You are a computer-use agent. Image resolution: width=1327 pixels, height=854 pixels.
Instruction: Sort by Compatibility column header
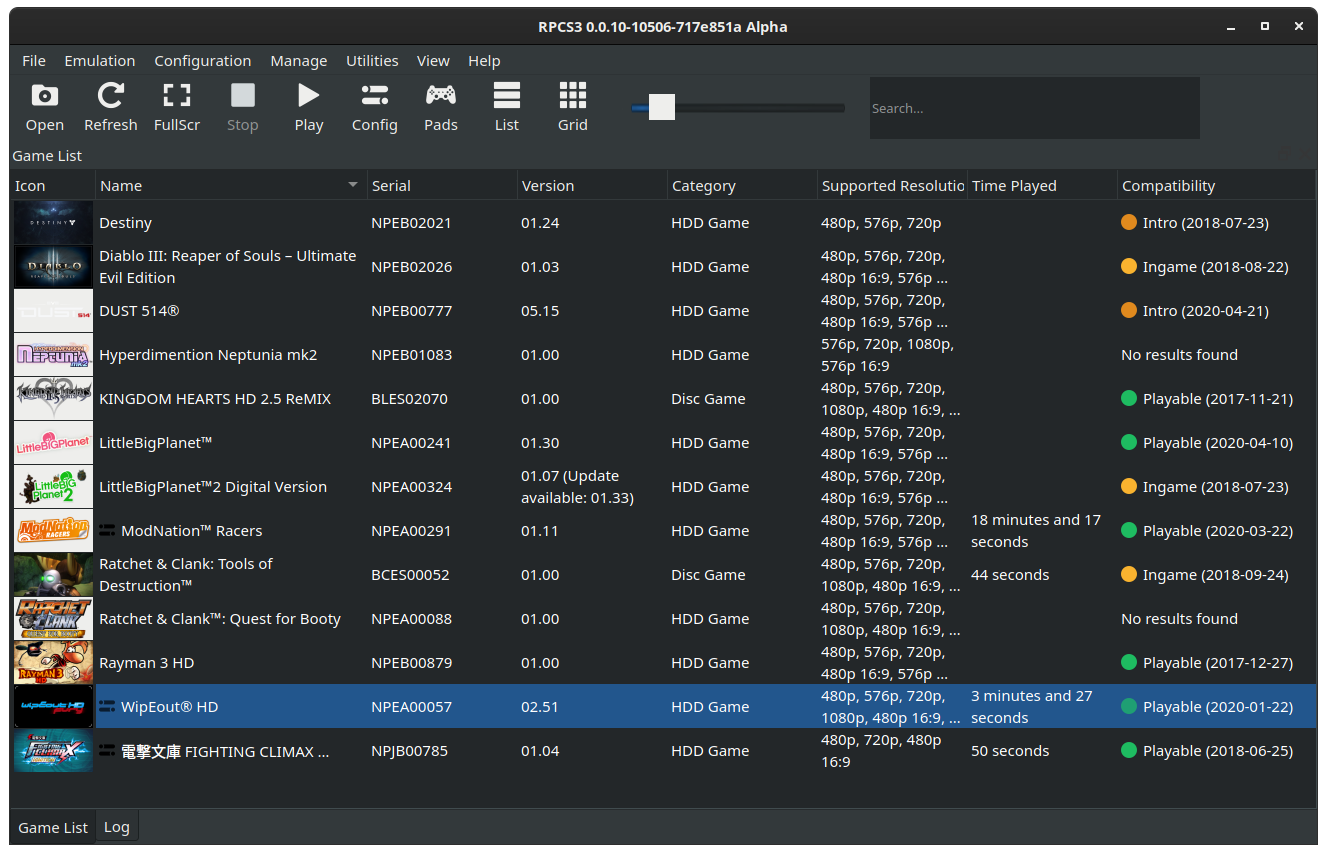point(1216,186)
